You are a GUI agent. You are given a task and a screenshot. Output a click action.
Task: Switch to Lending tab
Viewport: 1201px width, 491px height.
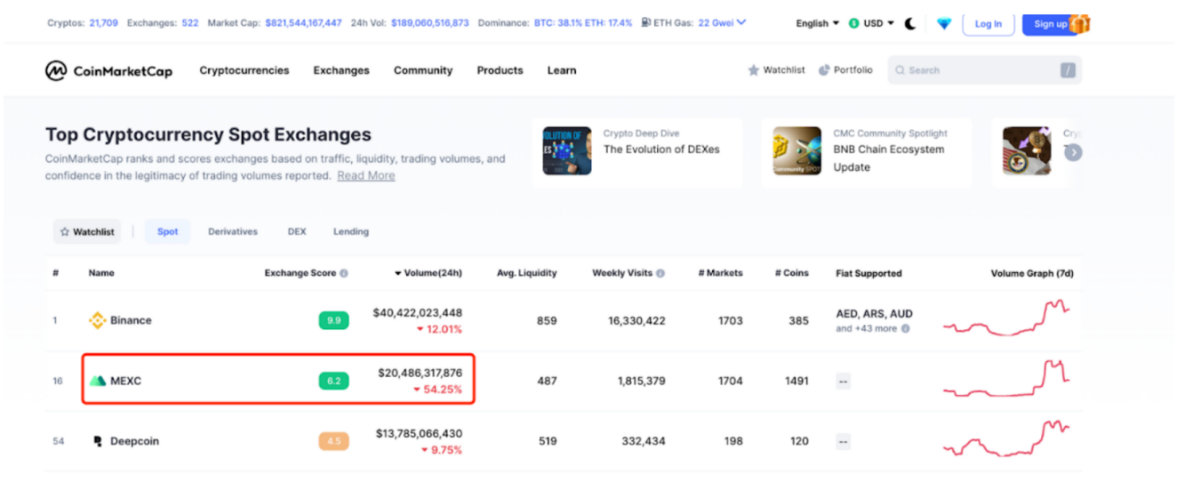point(351,232)
